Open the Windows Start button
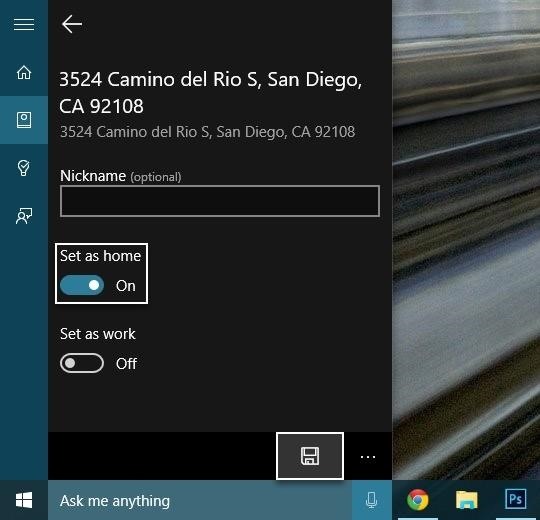540x520 pixels. [x=24, y=500]
